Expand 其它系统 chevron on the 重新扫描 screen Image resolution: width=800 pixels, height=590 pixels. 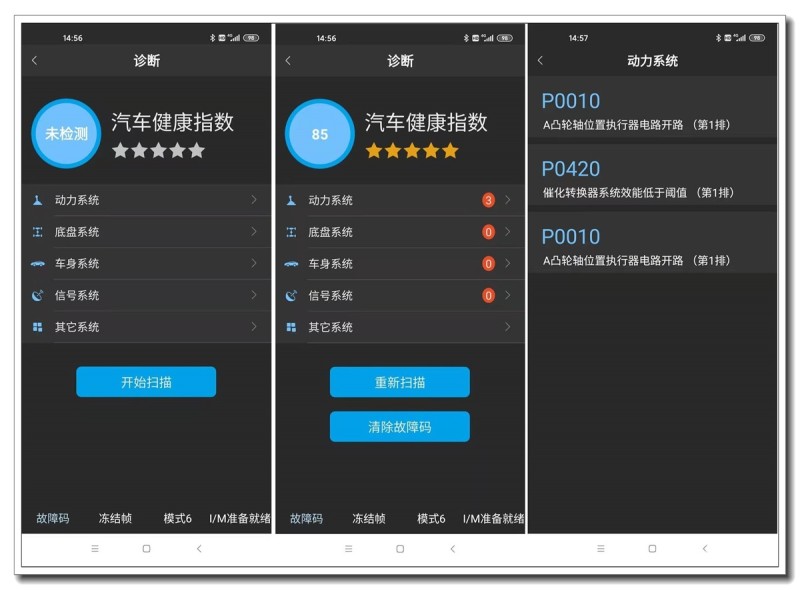pyautogui.click(x=508, y=327)
